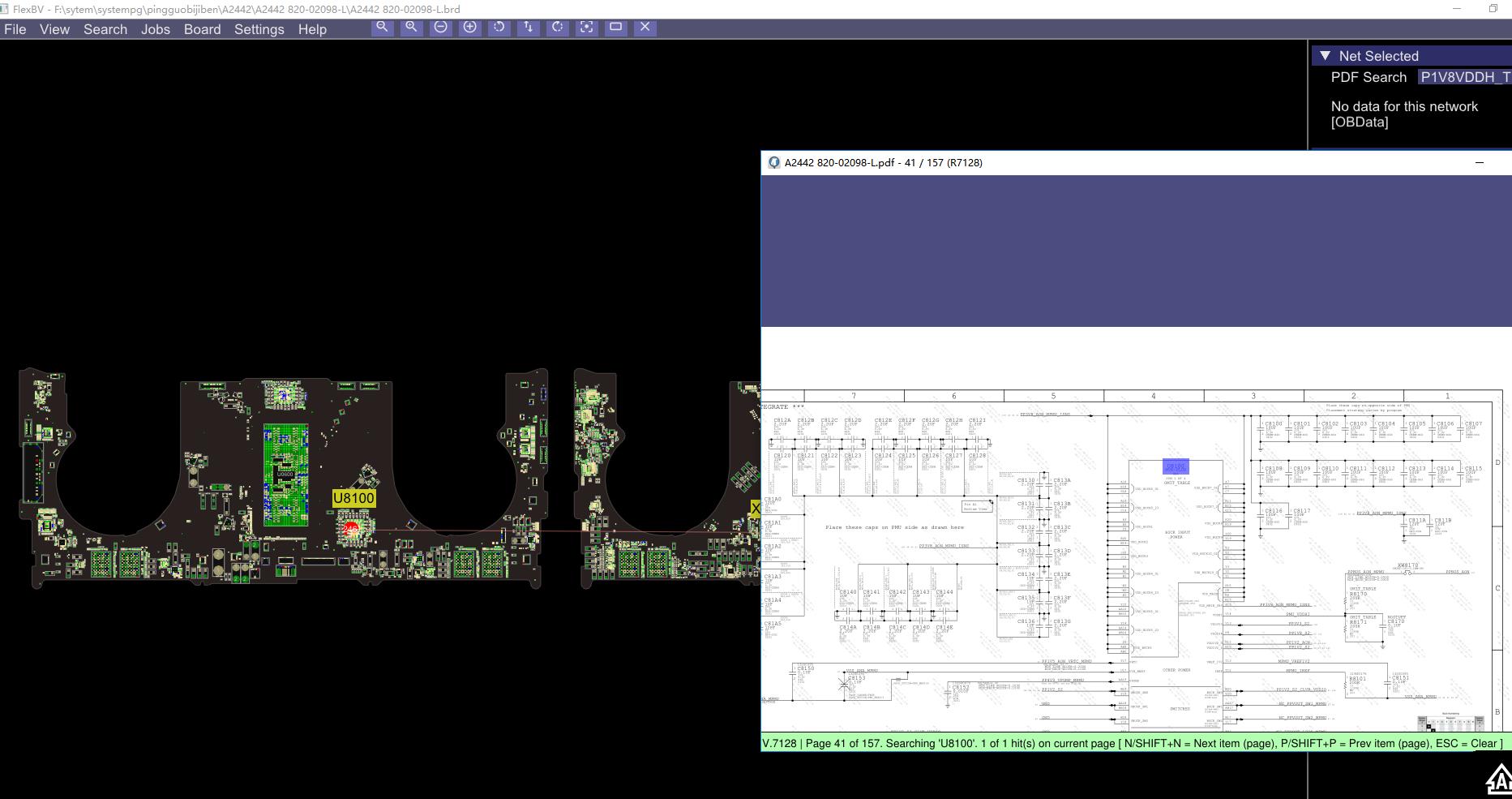1512x799 pixels.
Task: Click the PDF viewer window icon
Action: click(773, 162)
